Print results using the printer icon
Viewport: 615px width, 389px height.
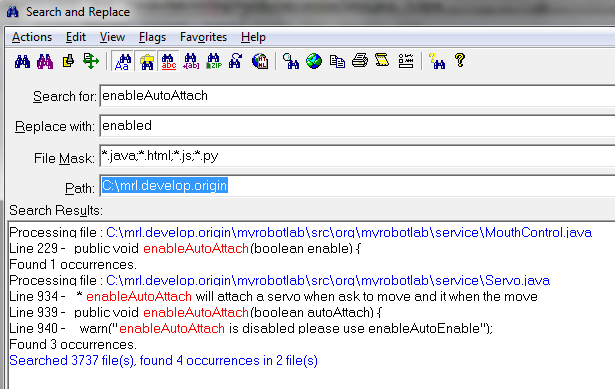pyautogui.click(x=360, y=61)
